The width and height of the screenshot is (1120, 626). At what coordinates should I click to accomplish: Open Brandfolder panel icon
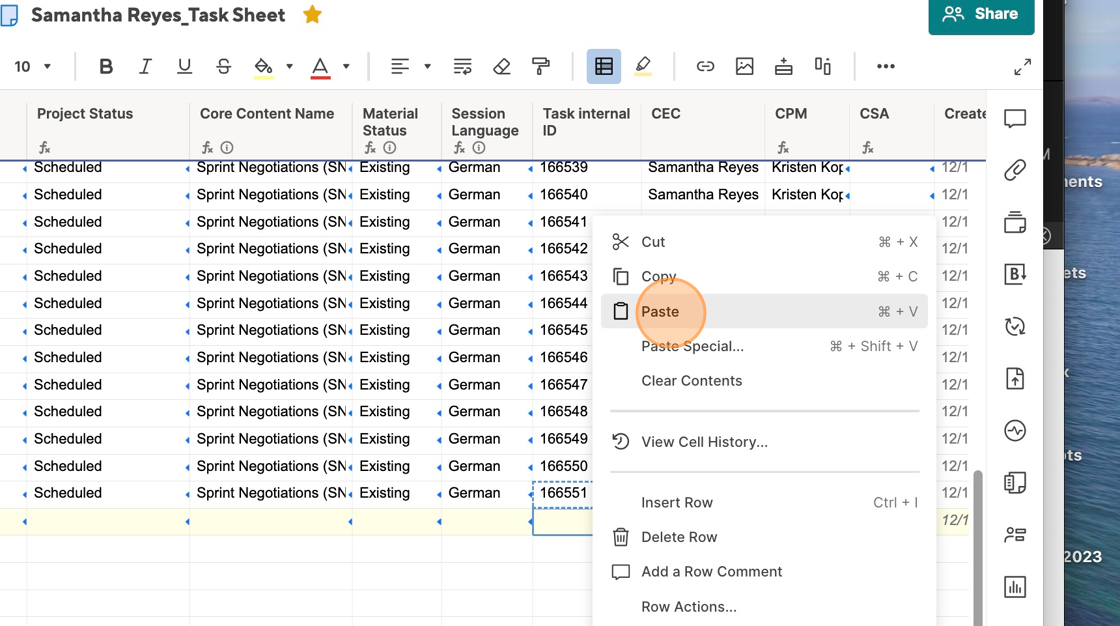[1015, 274]
